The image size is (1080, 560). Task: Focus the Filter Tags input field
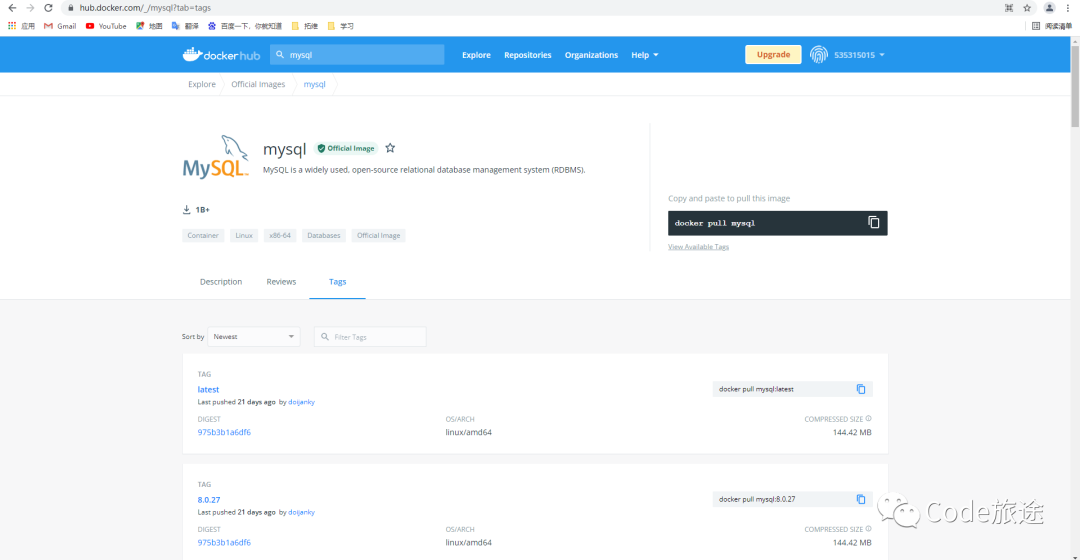[x=370, y=337]
